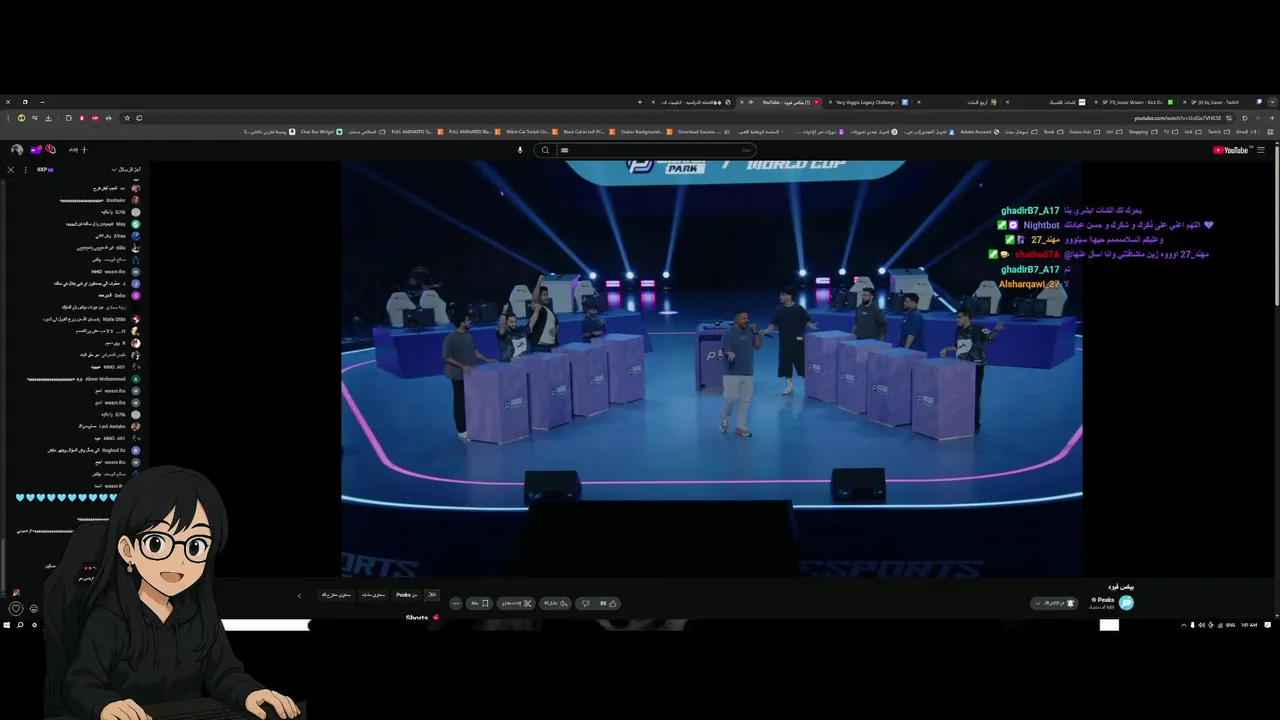The height and width of the screenshot is (720, 1280).
Task: Reload the page
Action: (x=1245, y=118)
